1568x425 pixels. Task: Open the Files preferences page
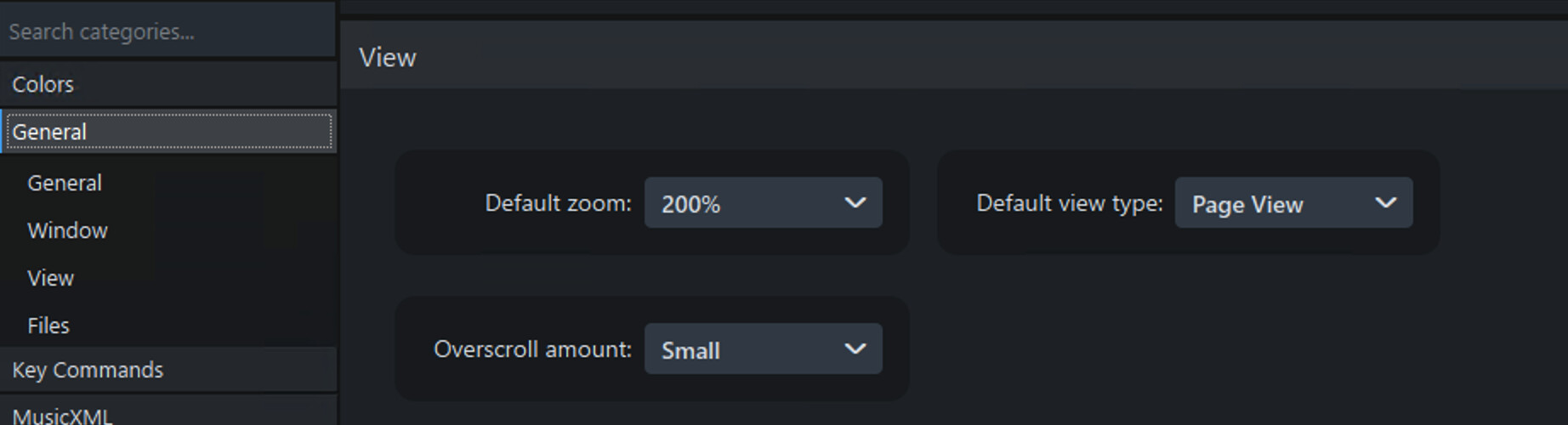48,326
